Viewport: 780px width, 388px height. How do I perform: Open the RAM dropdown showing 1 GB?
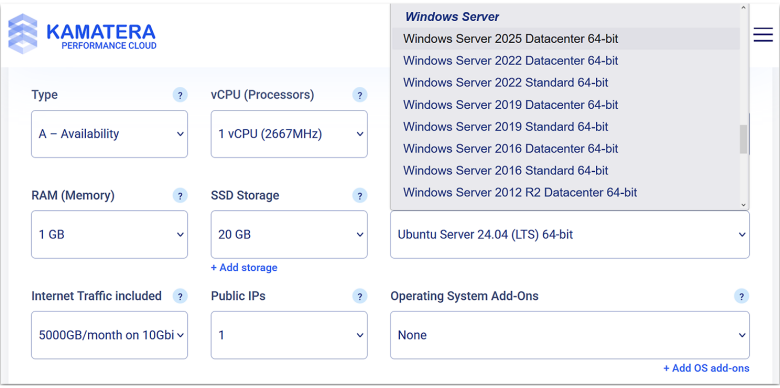(x=109, y=235)
